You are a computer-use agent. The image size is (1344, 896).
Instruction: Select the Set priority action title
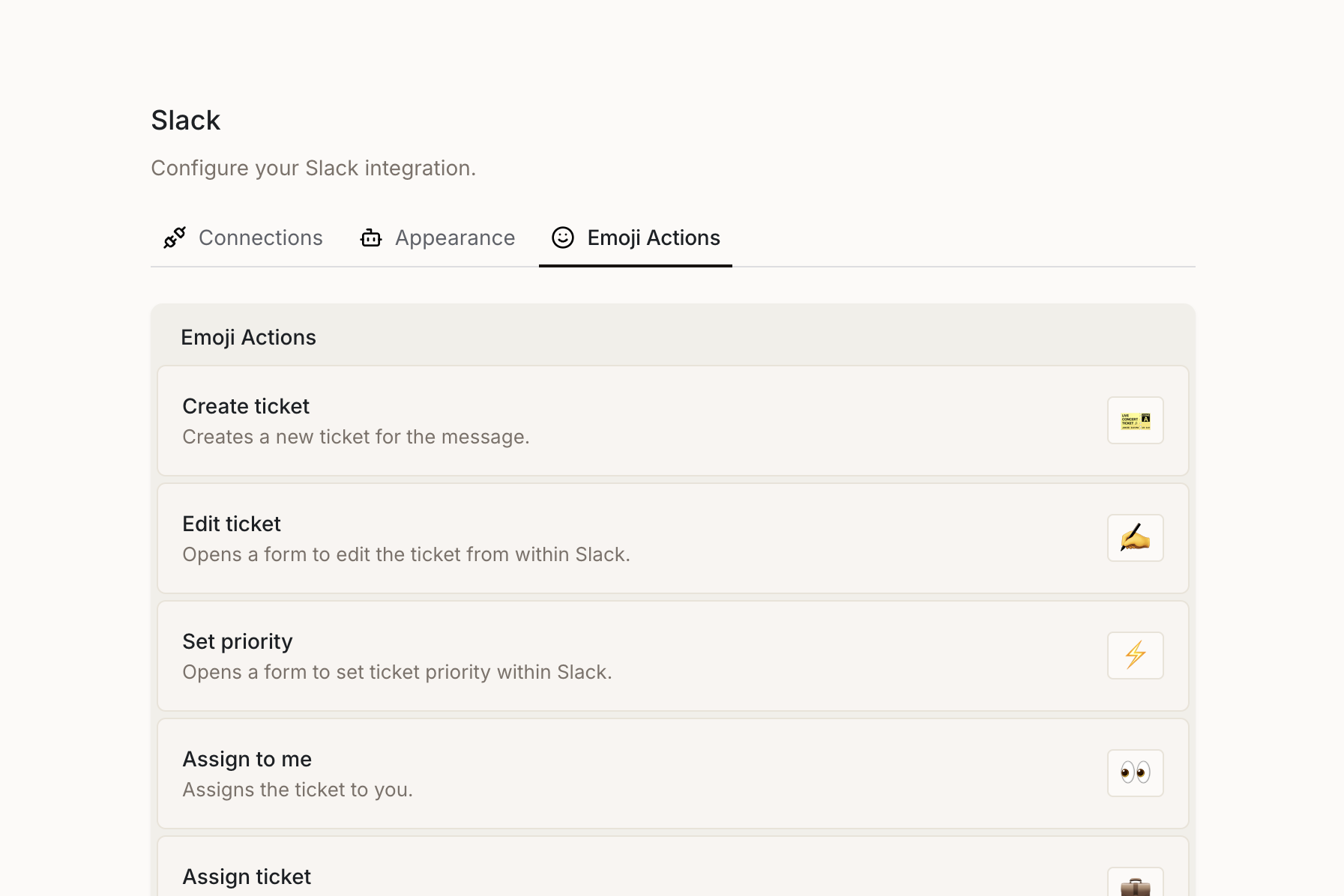click(238, 641)
